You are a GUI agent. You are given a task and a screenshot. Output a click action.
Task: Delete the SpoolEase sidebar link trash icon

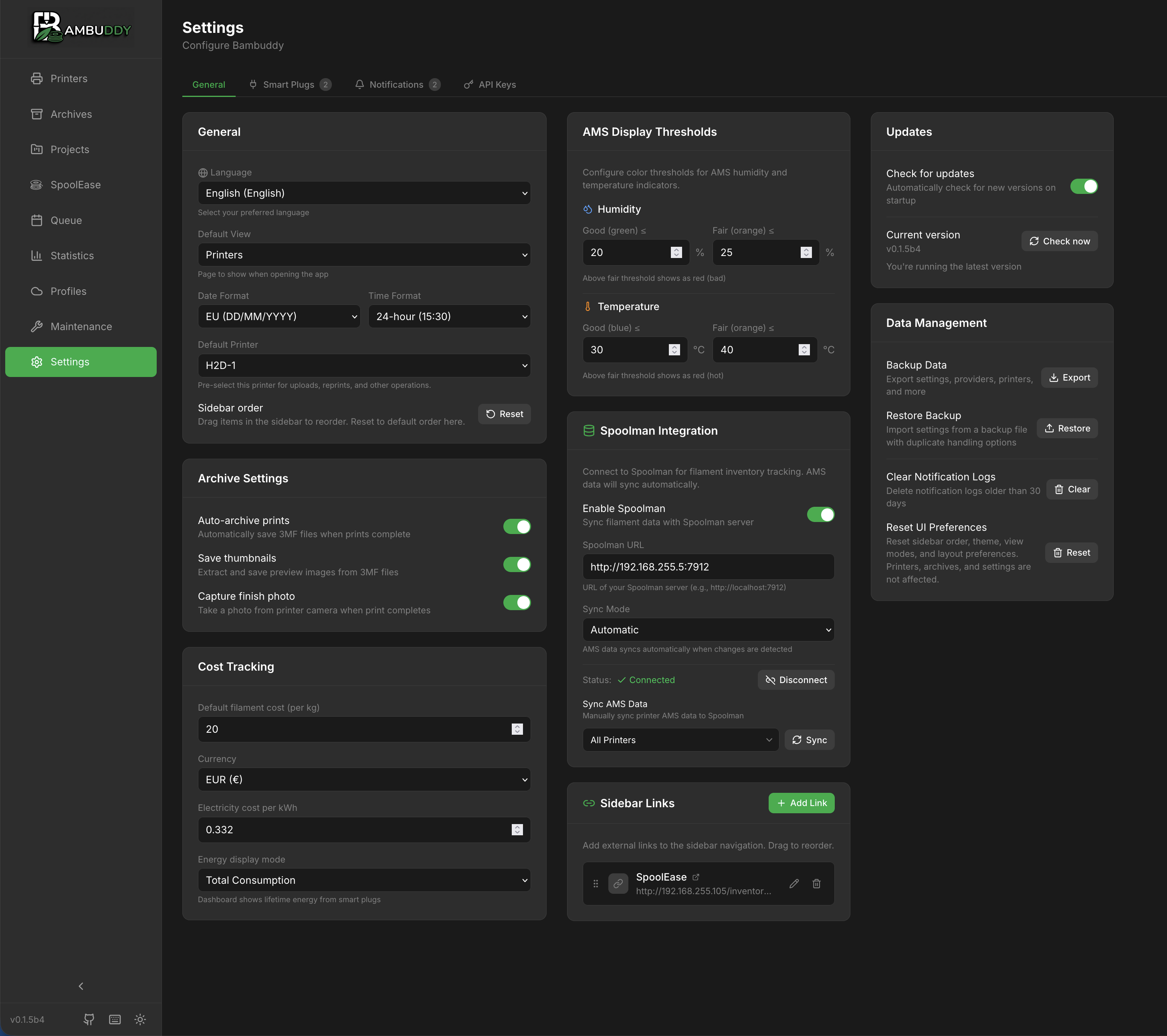point(817,884)
